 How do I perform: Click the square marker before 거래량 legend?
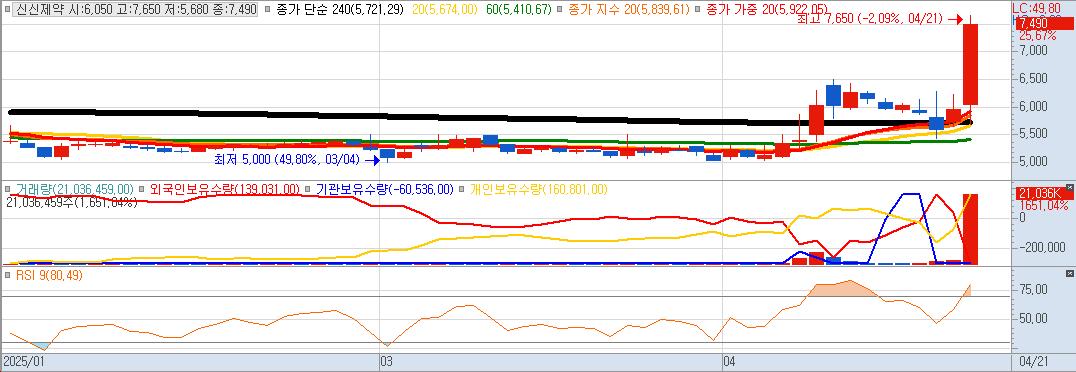coord(8,189)
